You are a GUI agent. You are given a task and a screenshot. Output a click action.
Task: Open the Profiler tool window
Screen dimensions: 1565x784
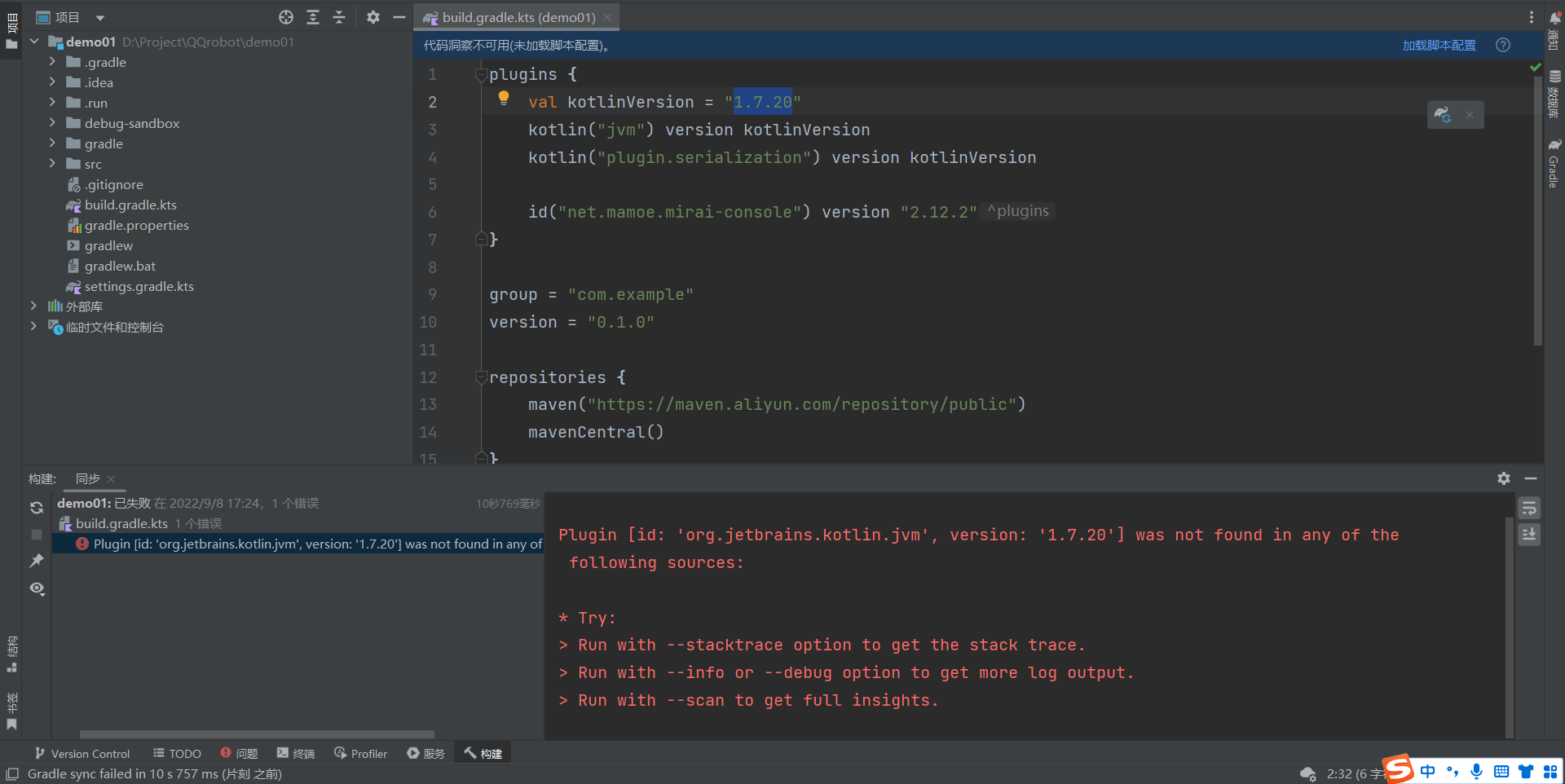[x=360, y=754]
